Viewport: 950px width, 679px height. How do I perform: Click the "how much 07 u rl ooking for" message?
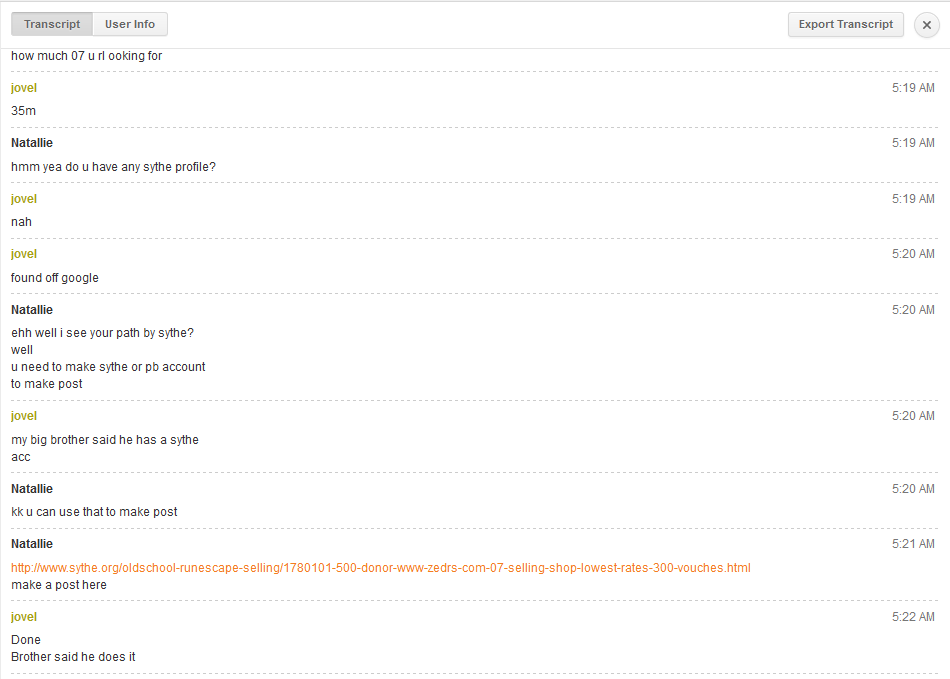(x=86, y=56)
